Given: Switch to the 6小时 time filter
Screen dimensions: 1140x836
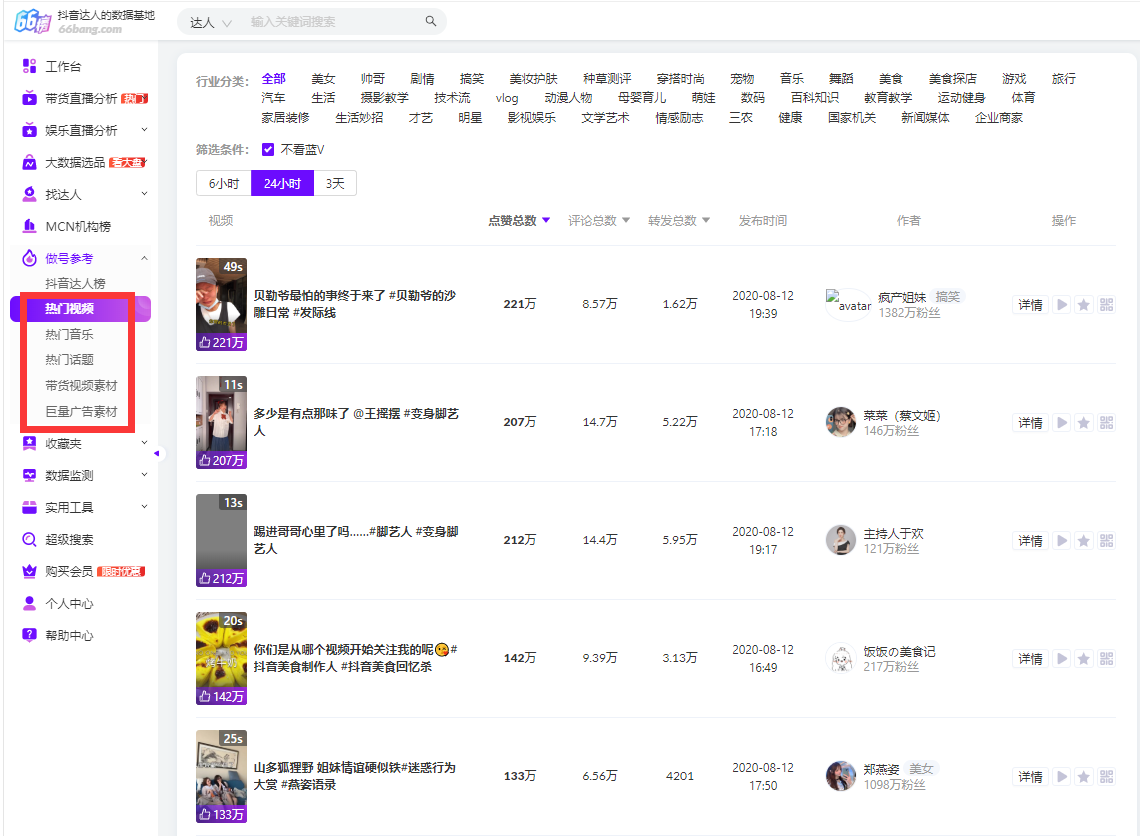Looking at the screenshot, I should (221, 183).
